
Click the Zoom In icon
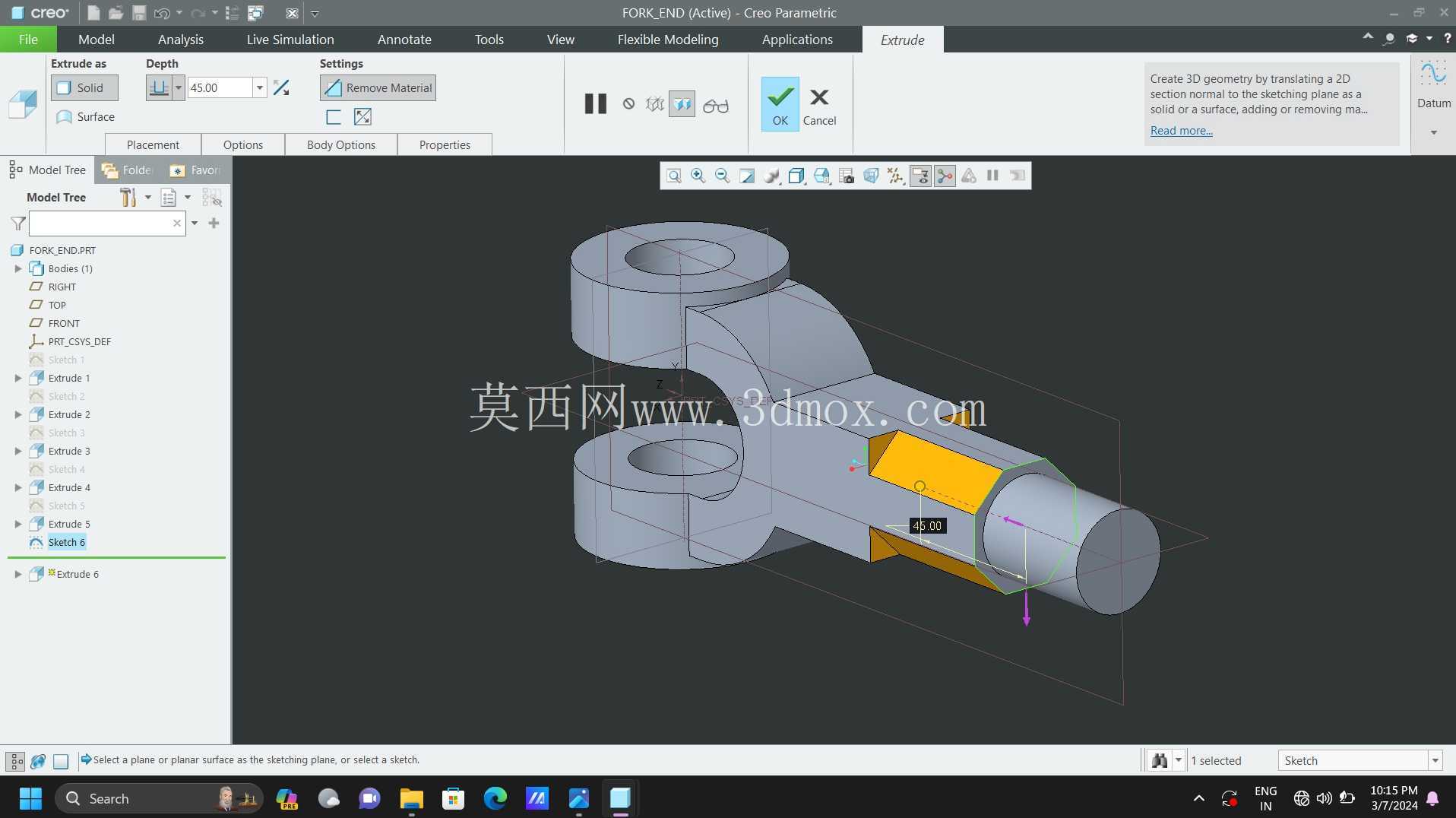tap(698, 176)
